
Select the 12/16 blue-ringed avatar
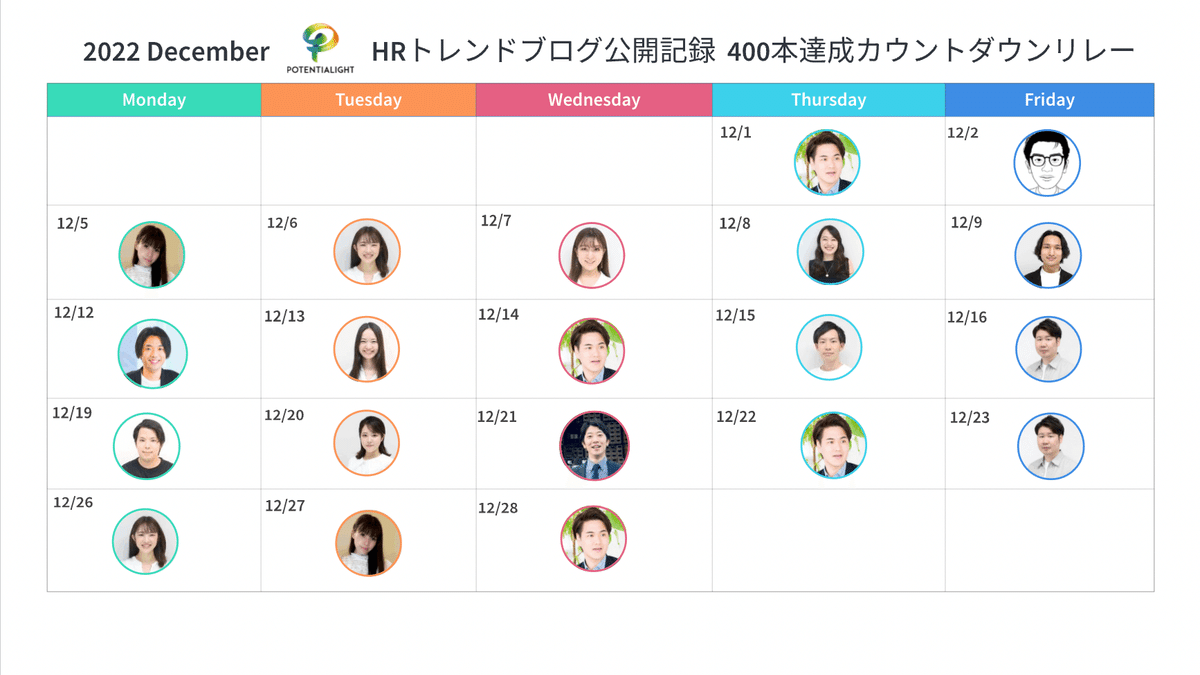point(1048,349)
